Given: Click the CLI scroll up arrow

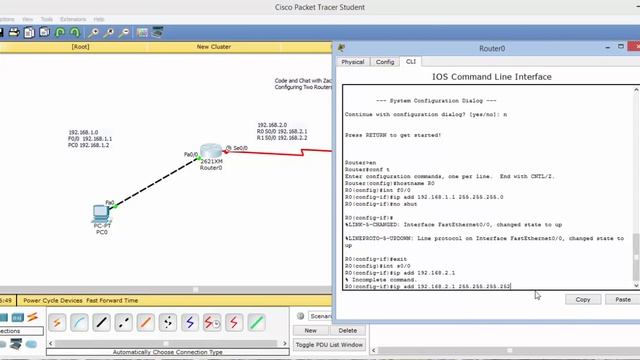Looking at the screenshot, I should (x=636, y=89).
